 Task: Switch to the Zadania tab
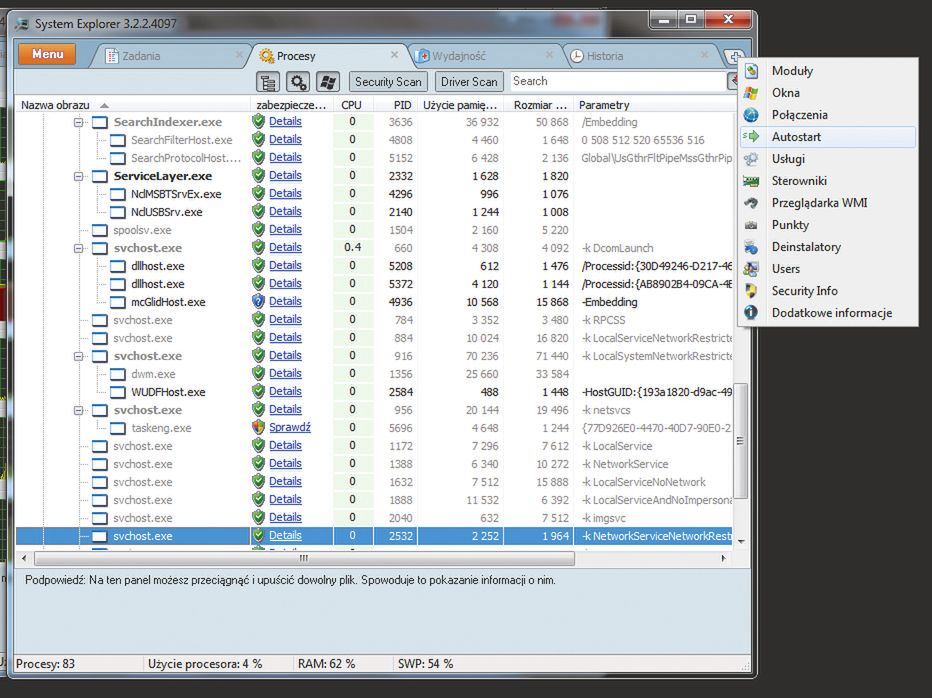point(172,56)
